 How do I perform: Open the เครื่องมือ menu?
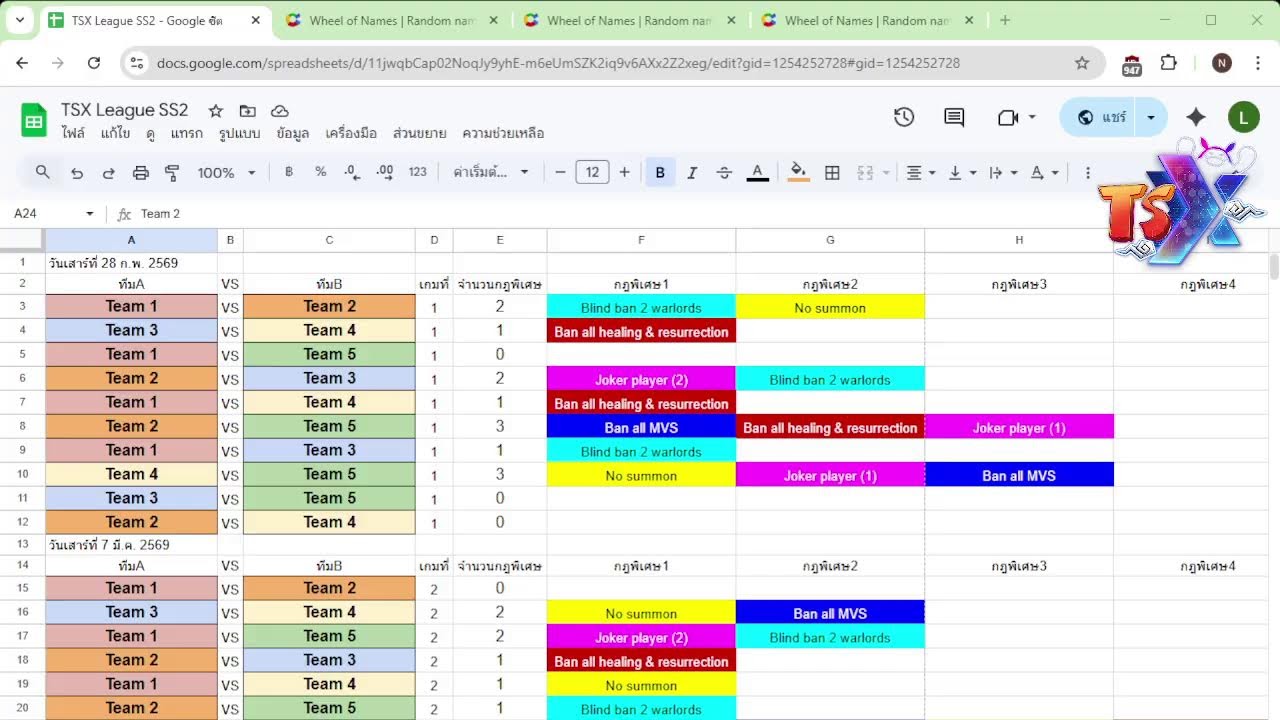click(351, 133)
